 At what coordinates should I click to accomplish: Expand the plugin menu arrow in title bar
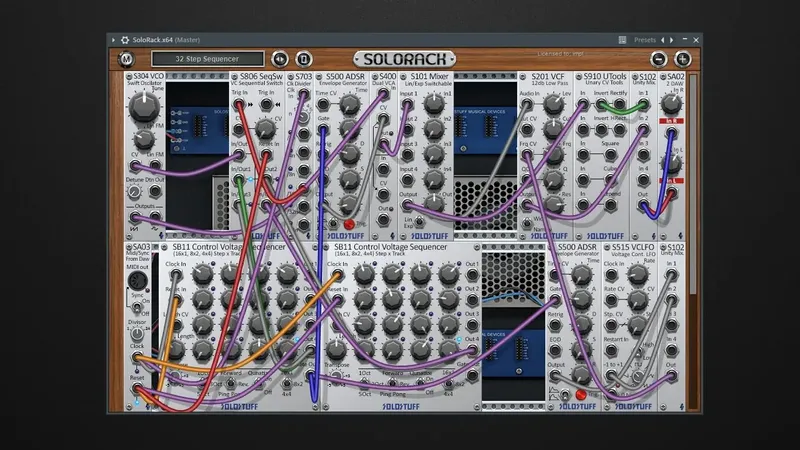pyautogui.click(x=113, y=40)
